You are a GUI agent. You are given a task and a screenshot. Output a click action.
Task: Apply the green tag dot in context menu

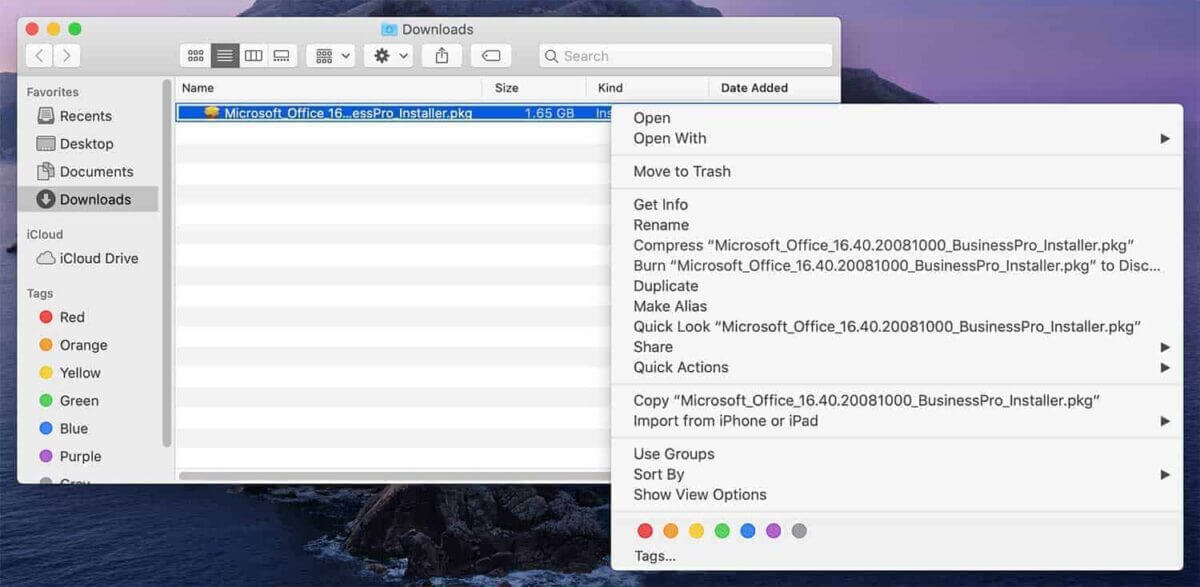coord(722,531)
